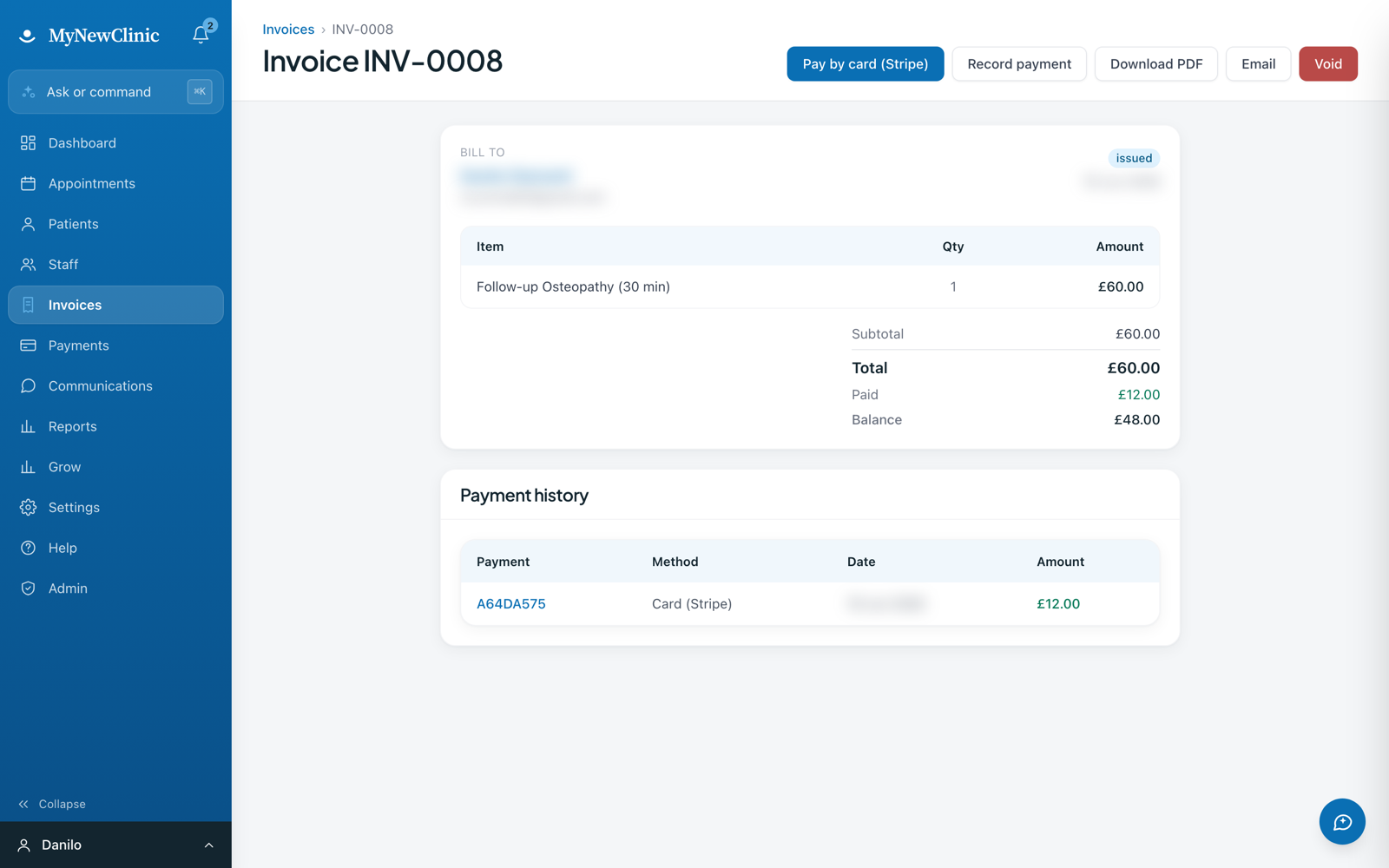Viewport: 1389px width, 868px height.
Task: Click the Invoices document icon
Action: coord(28,305)
